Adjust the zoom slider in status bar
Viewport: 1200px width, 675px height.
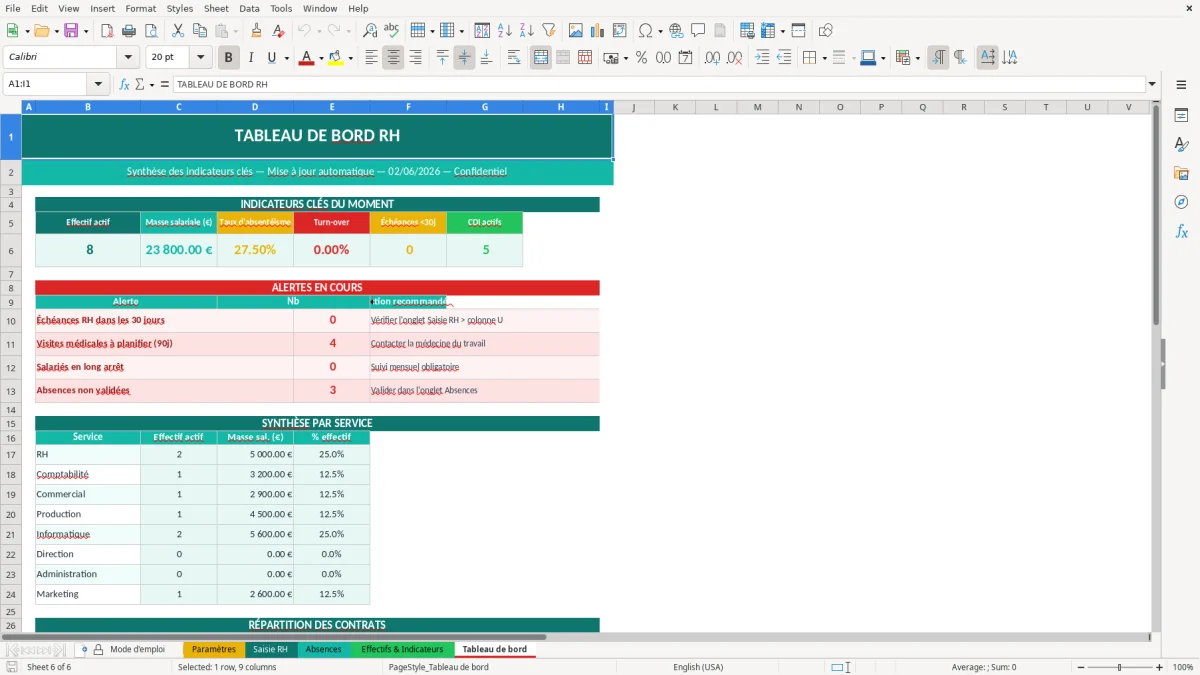click(x=1119, y=667)
